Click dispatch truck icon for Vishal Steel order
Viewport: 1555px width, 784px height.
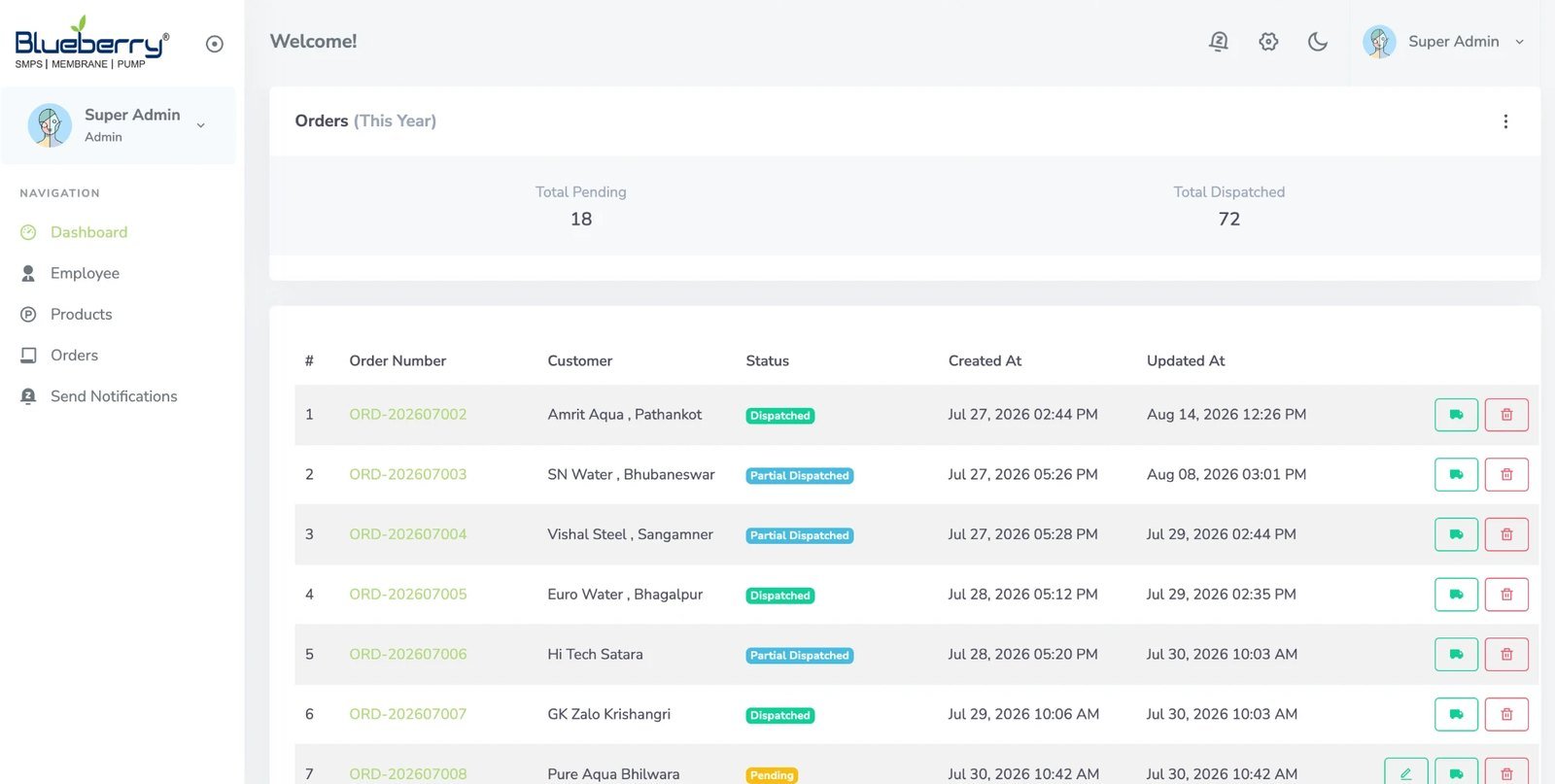(x=1456, y=534)
